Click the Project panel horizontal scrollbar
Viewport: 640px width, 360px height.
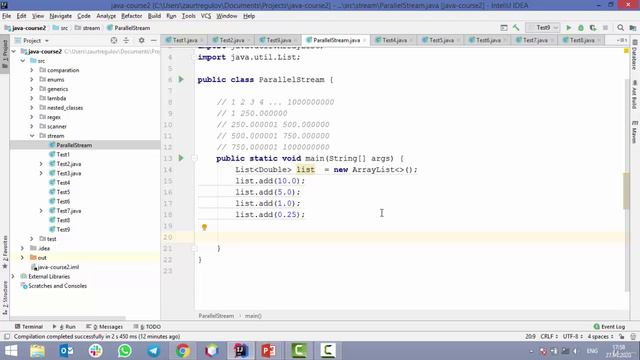[x=68, y=318]
